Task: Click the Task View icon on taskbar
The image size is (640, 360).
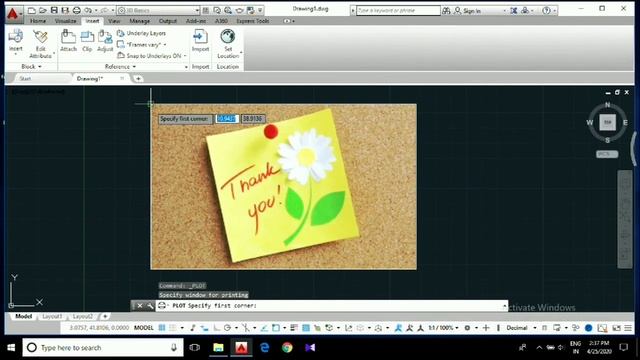Action: 195,348
